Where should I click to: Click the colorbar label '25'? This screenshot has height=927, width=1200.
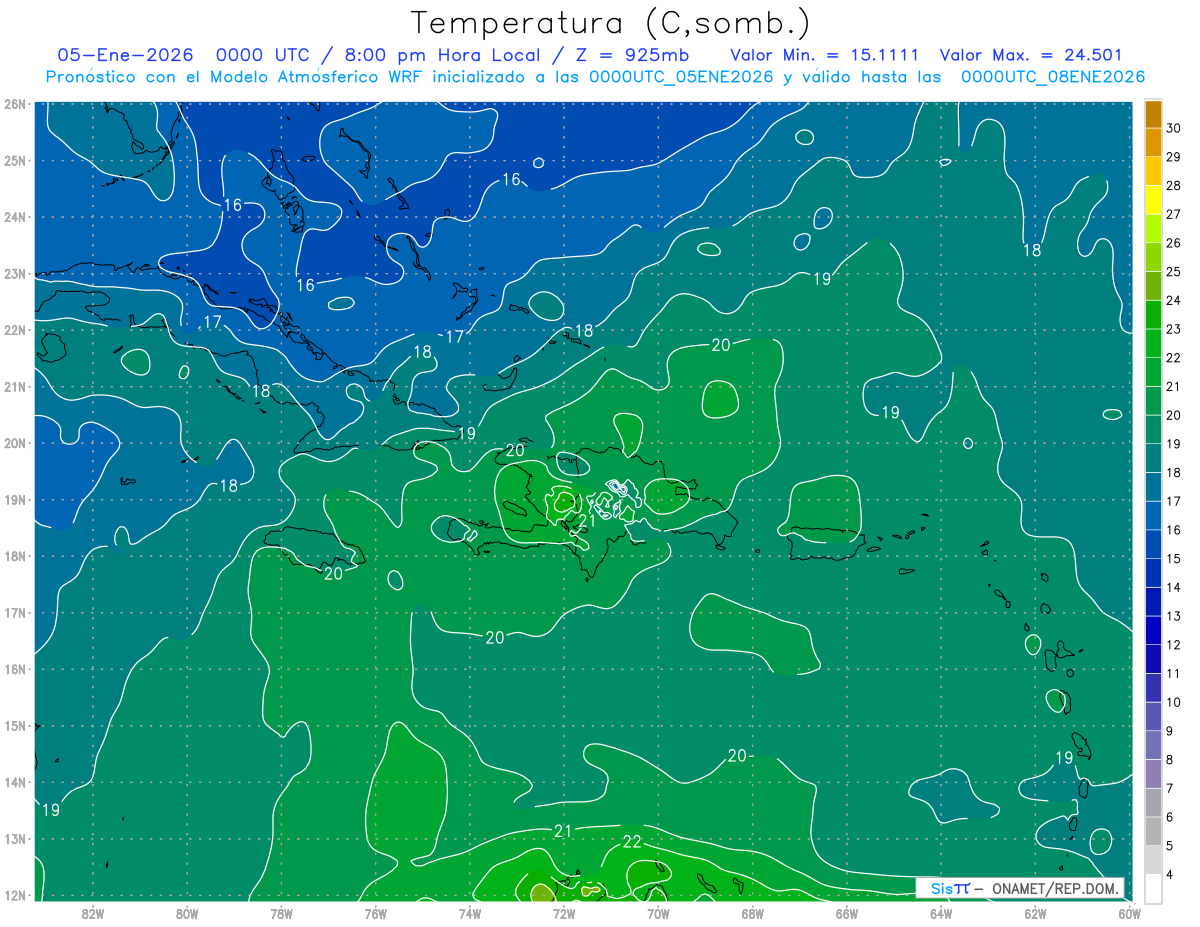[x=1173, y=271]
